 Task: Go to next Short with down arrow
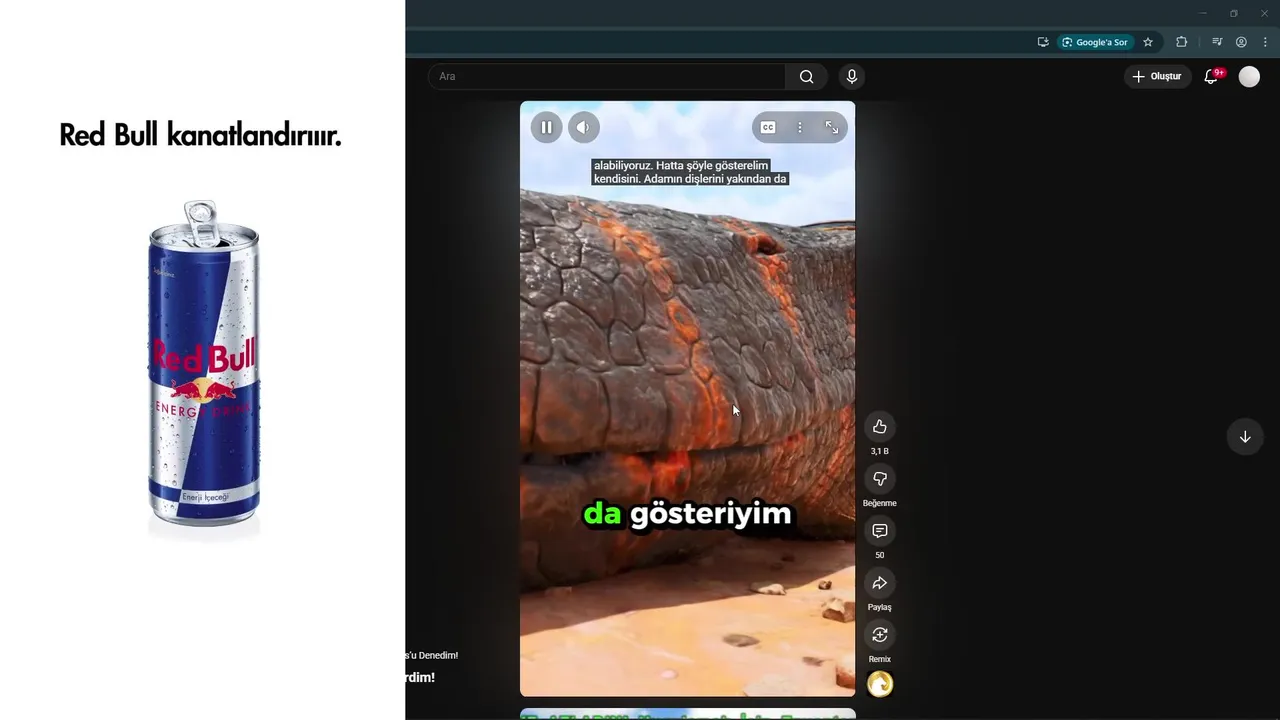pos(1245,437)
